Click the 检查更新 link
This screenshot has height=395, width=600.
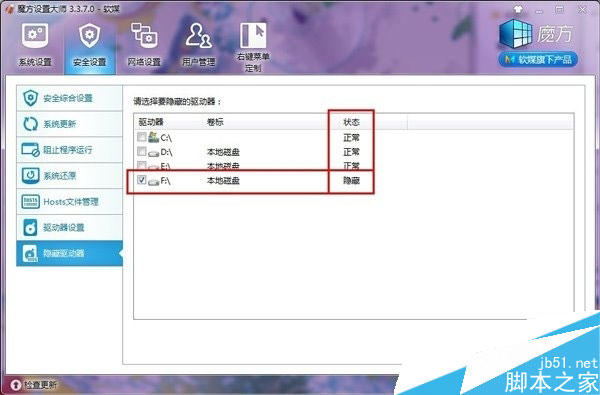40,385
